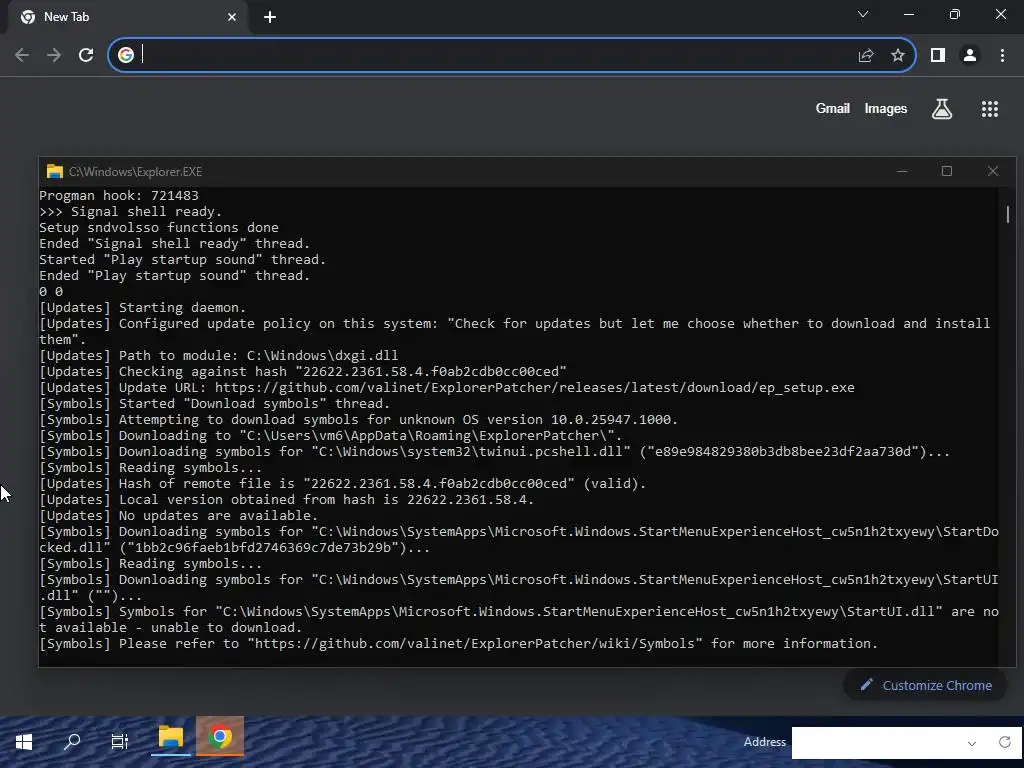Close the New Tab tab

click(232, 17)
